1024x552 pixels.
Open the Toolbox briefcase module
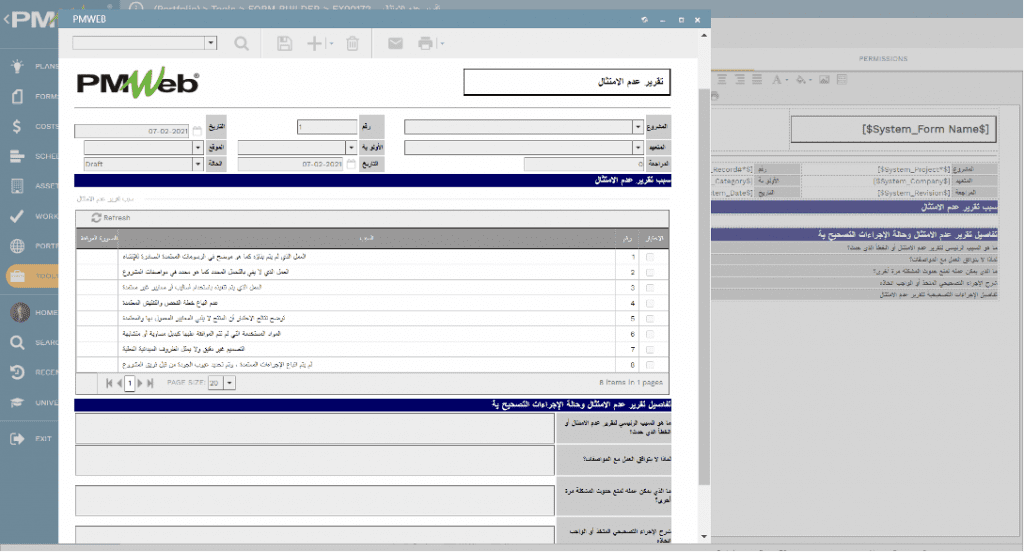click(x=18, y=276)
